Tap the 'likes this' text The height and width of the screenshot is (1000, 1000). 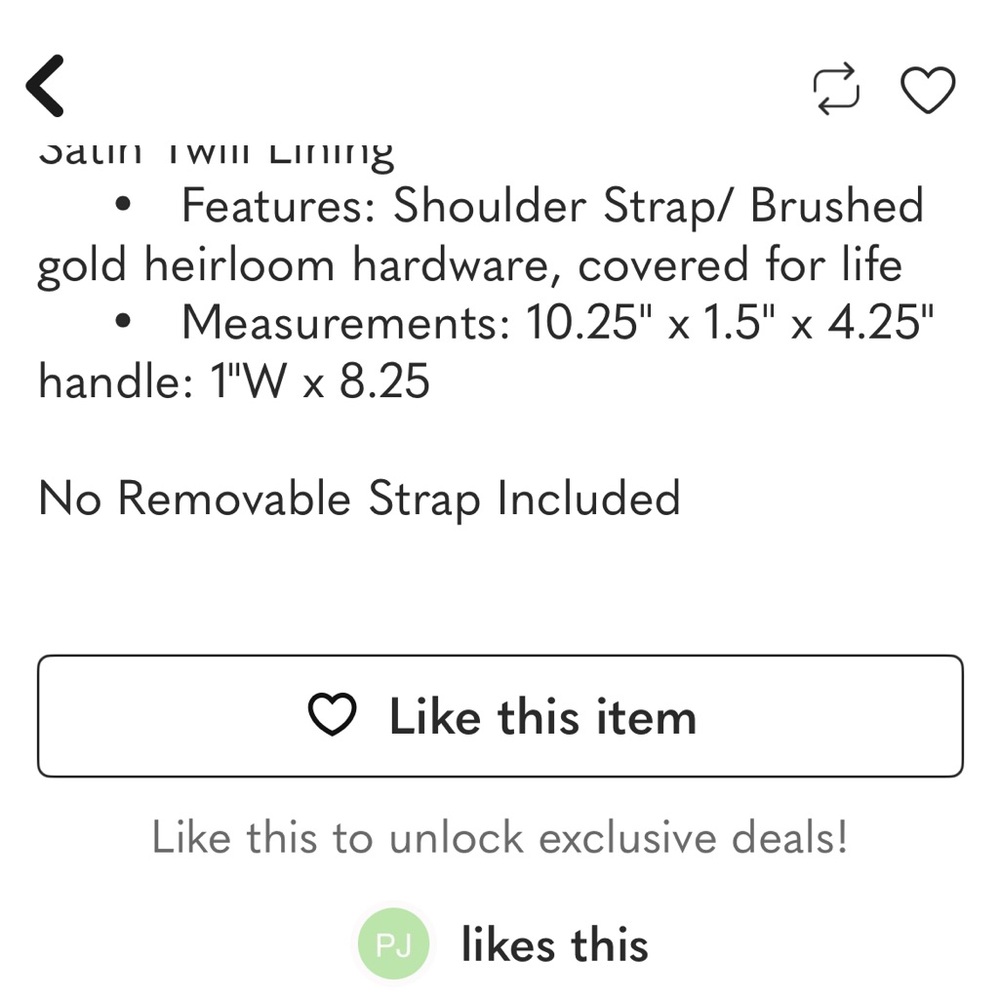(x=554, y=944)
